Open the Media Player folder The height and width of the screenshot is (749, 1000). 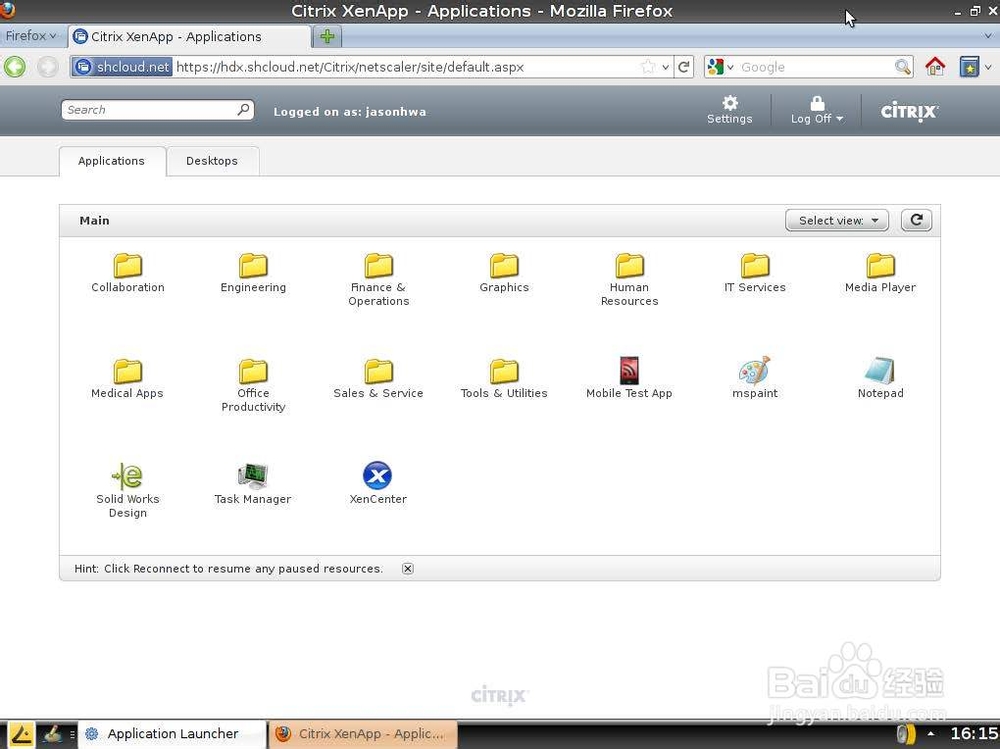880,273
